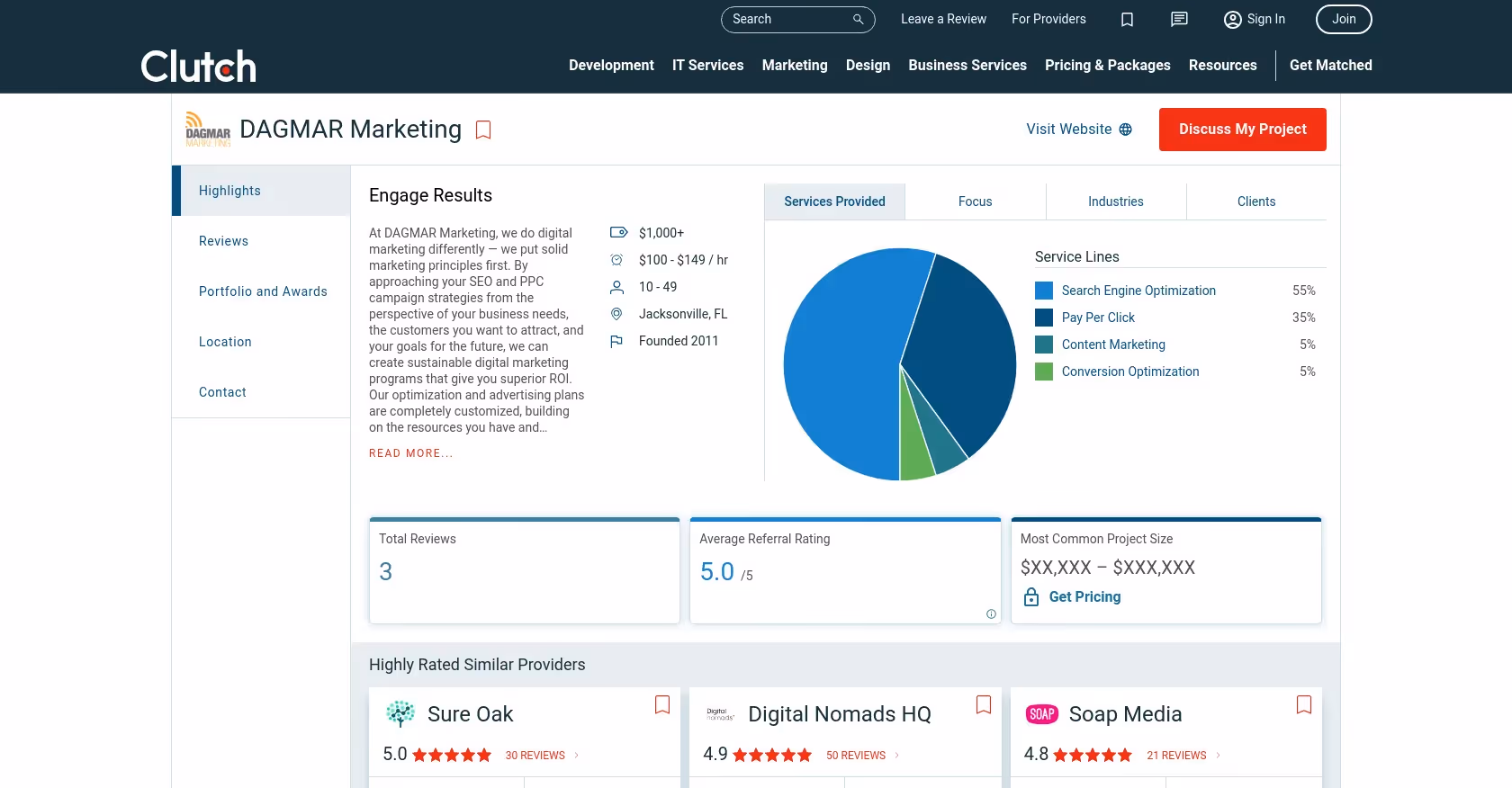1512x788 pixels.
Task: Click the hourly rate clock icon
Action: click(x=616, y=260)
